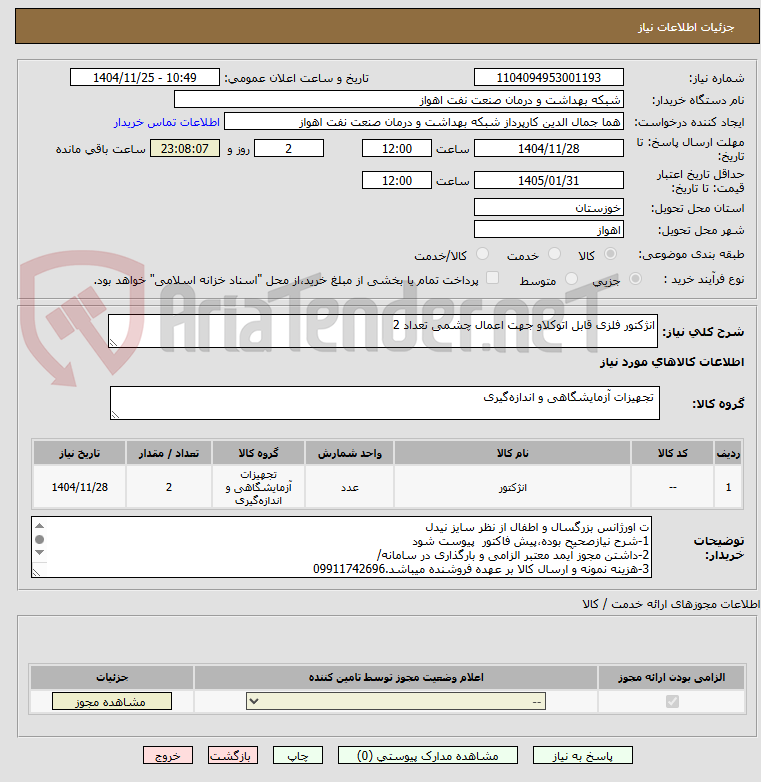Click the کد کالا column header
The width and height of the screenshot is (761, 782).
[x=672, y=453]
